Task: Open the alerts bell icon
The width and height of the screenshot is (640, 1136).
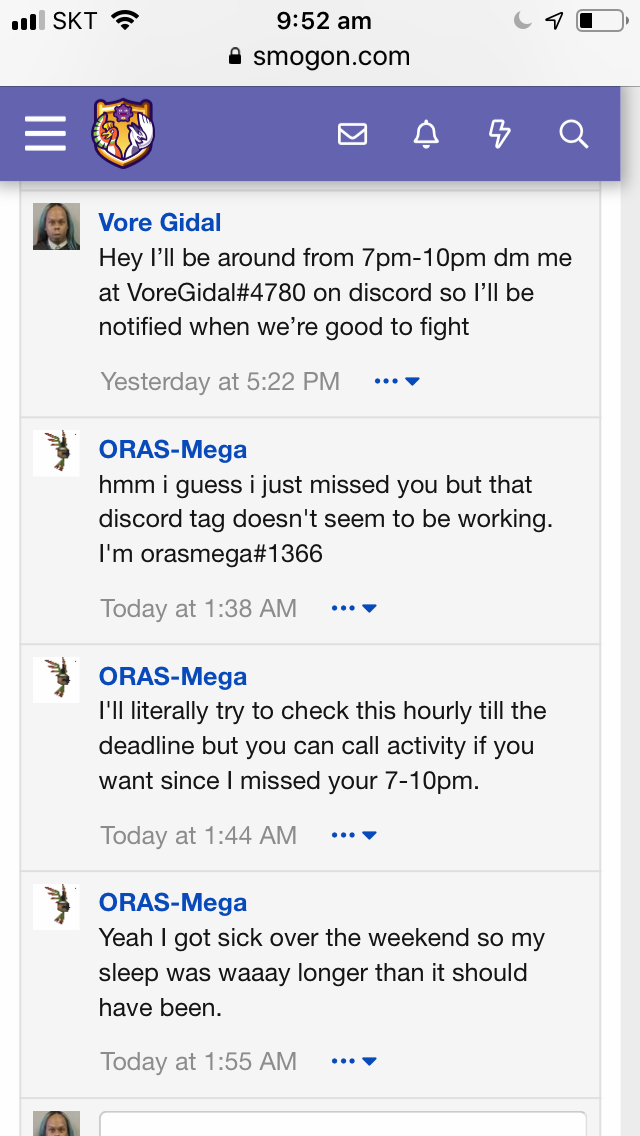Action: (x=426, y=134)
